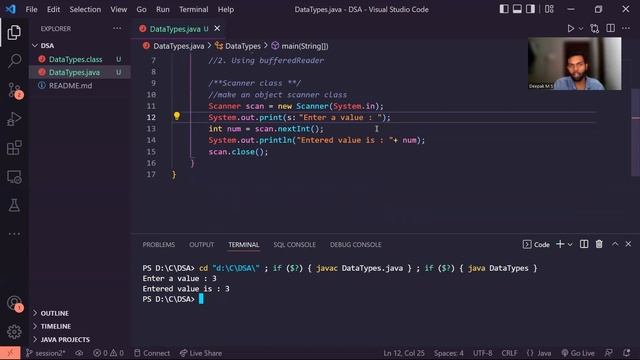Open the Remote Explorer view
Image resolution: width=640 pixels, height=360 pixels.
pos(14,177)
